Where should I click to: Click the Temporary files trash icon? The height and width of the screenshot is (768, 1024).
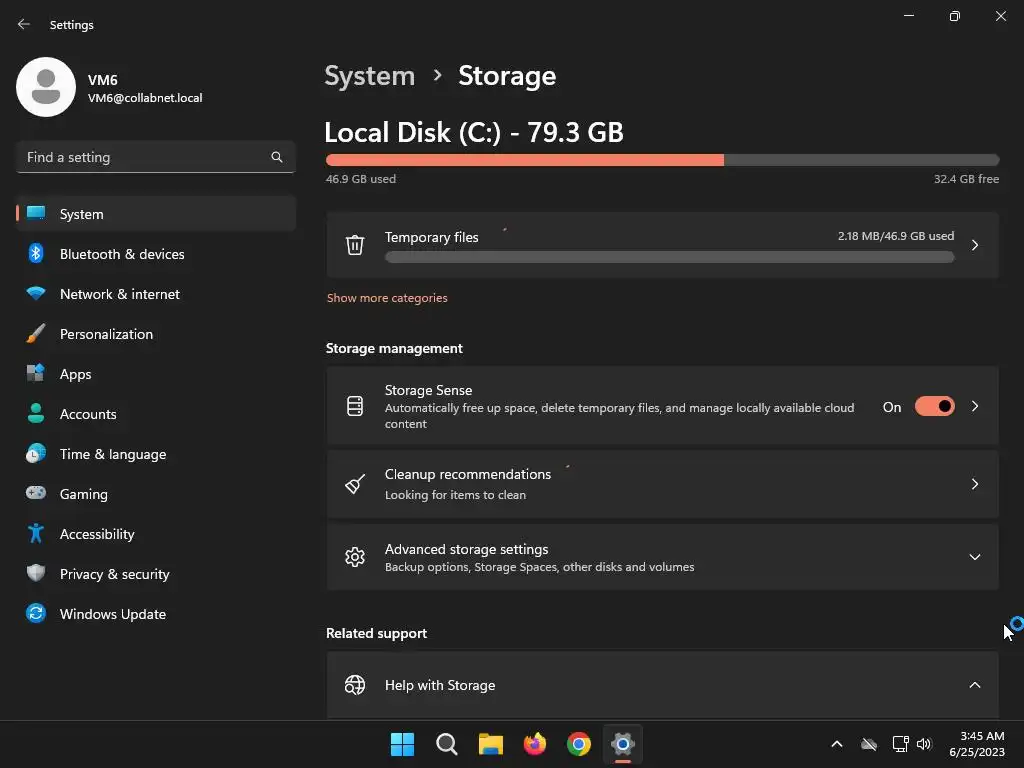(355, 245)
